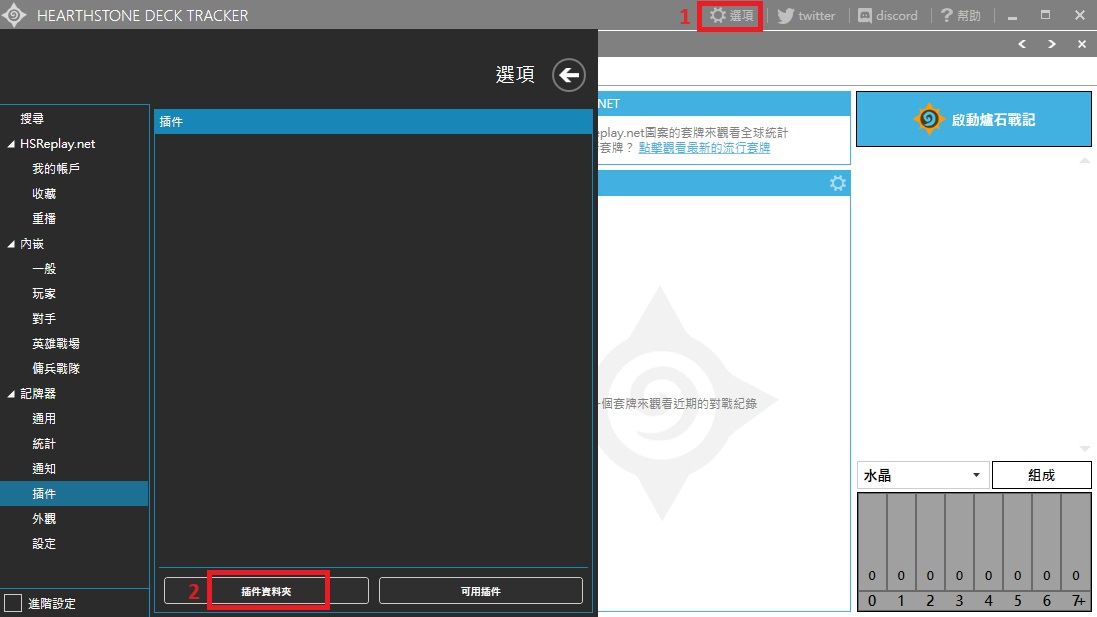The height and width of the screenshot is (617, 1097).
Task: Click the Hearthstone Deck Tracker logo icon
Action: pyautogui.click(x=14, y=14)
